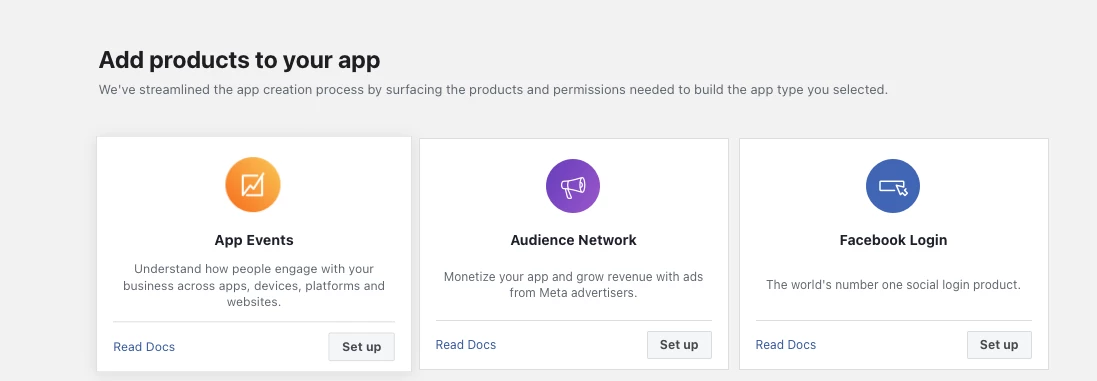Open Read Docs for Audience Network
This screenshot has width=1097, height=381.
(x=466, y=345)
